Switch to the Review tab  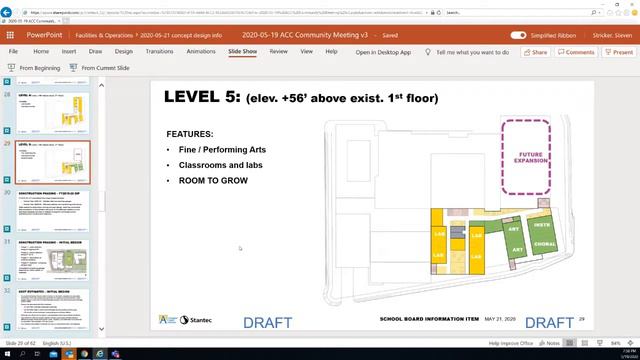pos(278,51)
